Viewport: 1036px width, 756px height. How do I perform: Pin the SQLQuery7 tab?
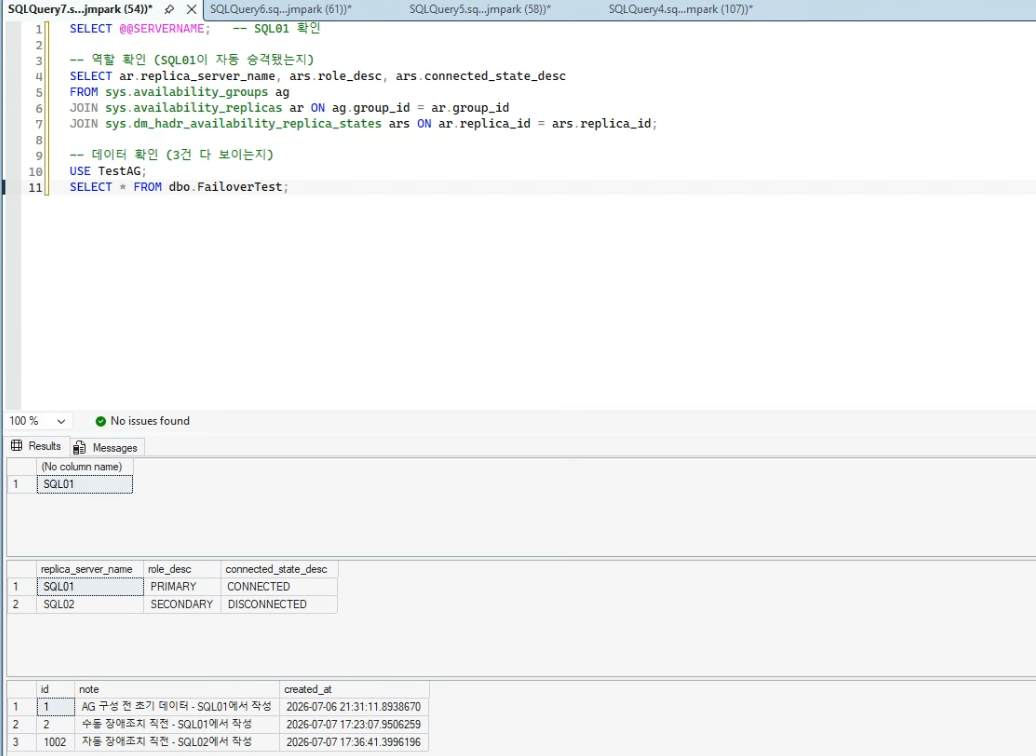pyautogui.click(x=169, y=9)
